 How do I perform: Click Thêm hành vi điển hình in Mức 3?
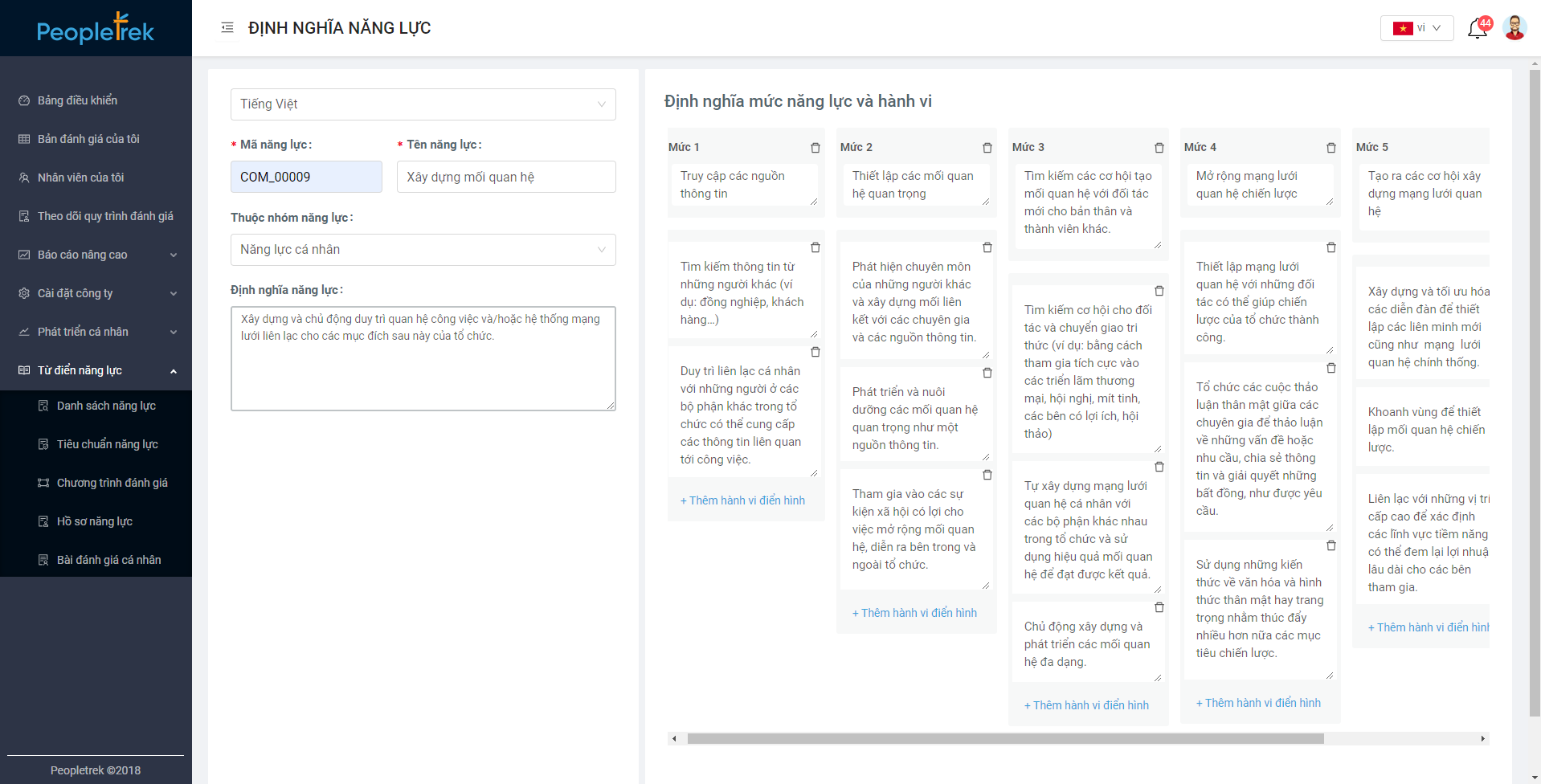[x=1086, y=705]
